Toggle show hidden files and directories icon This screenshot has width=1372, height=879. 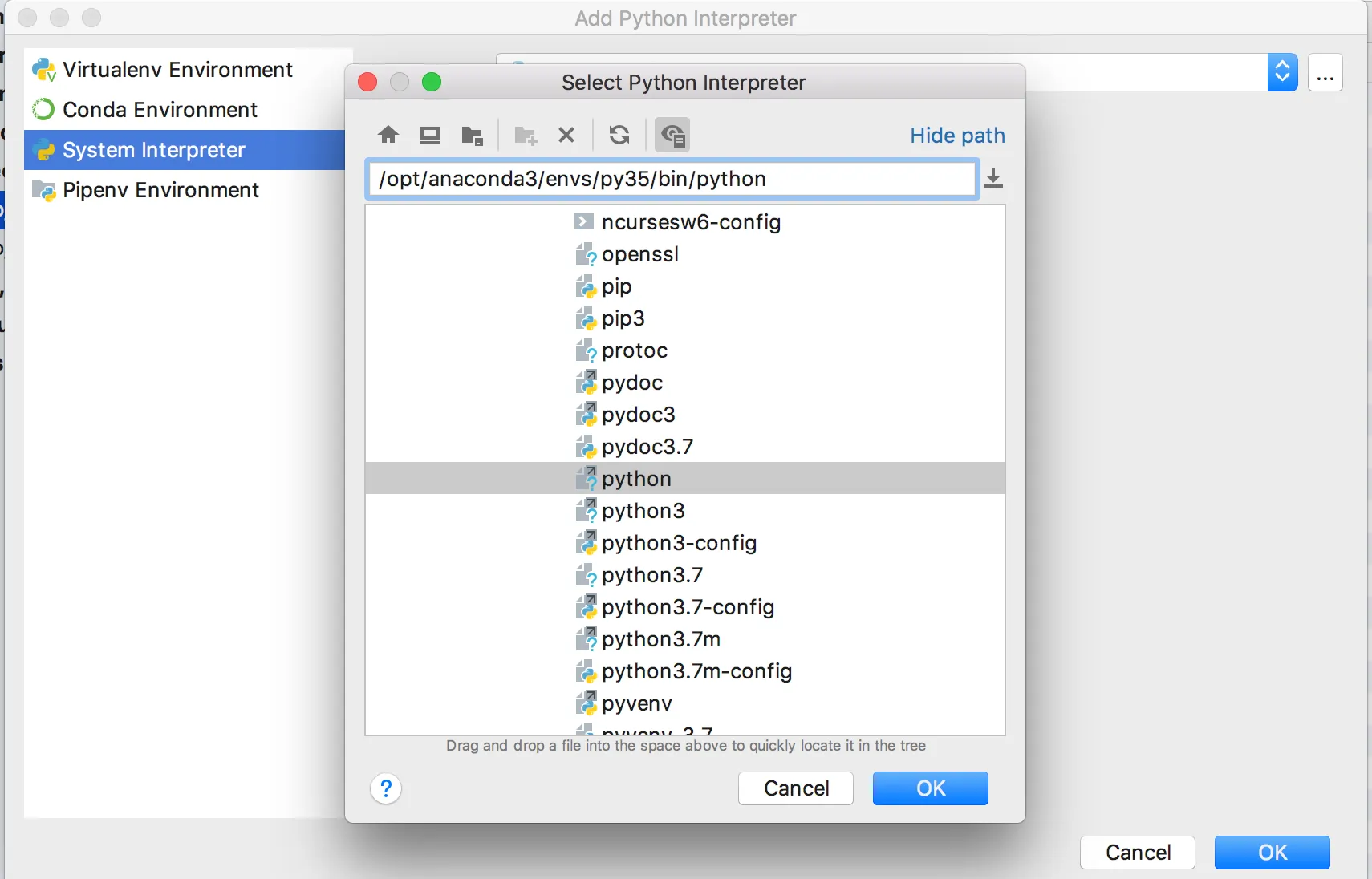(x=672, y=135)
